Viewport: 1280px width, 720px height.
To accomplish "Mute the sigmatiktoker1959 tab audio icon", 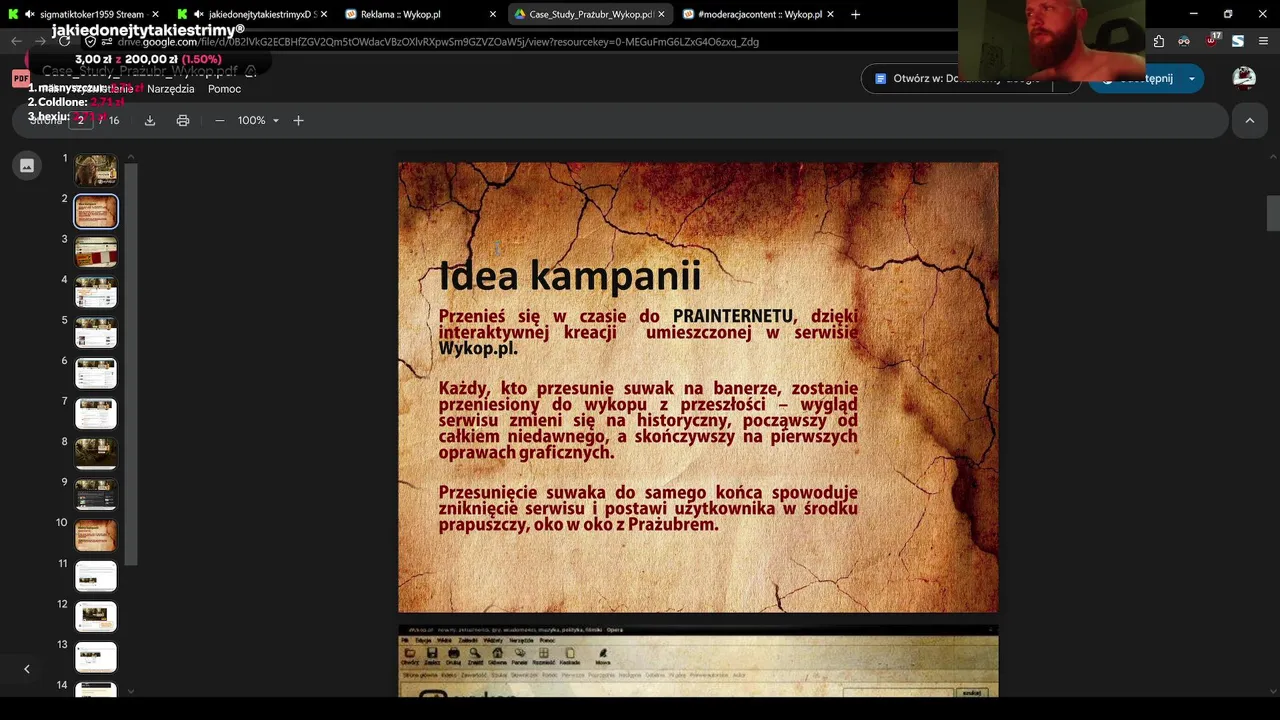I will click(29, 15).
